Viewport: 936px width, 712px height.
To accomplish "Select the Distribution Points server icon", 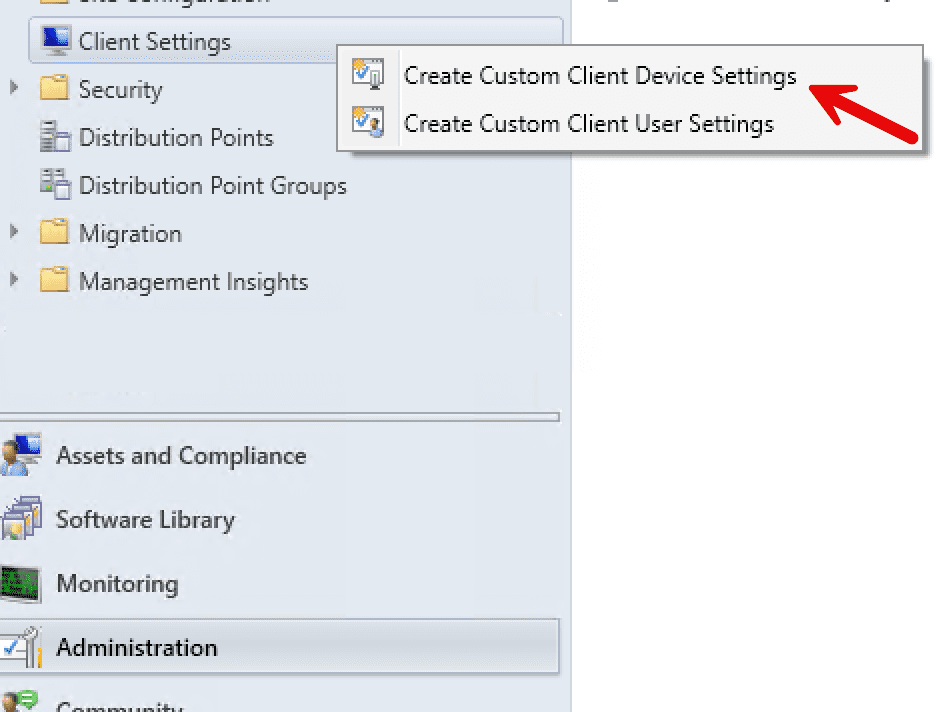I will pyautogui.click(x=55, y=137).
